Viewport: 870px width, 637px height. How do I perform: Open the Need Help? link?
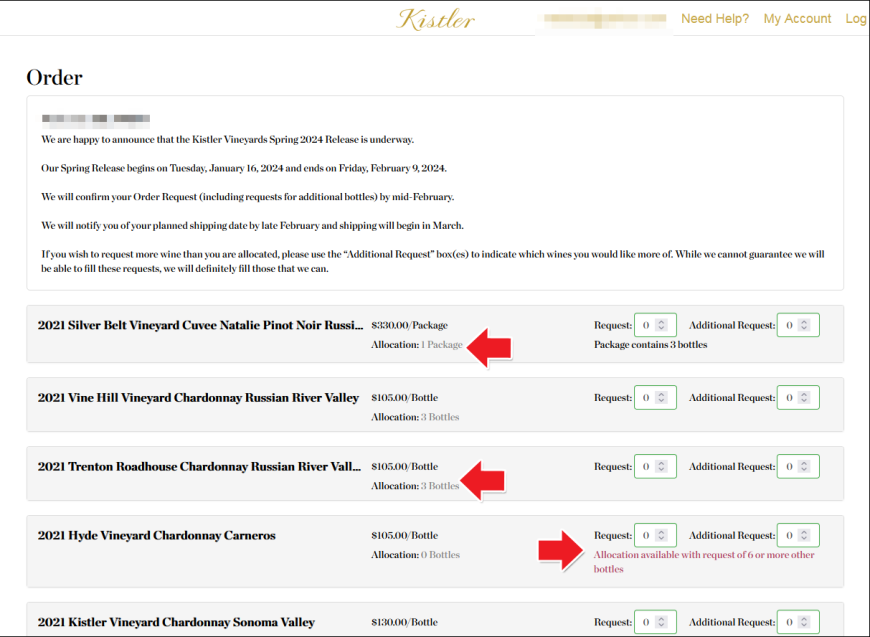[x=715, y=19]
